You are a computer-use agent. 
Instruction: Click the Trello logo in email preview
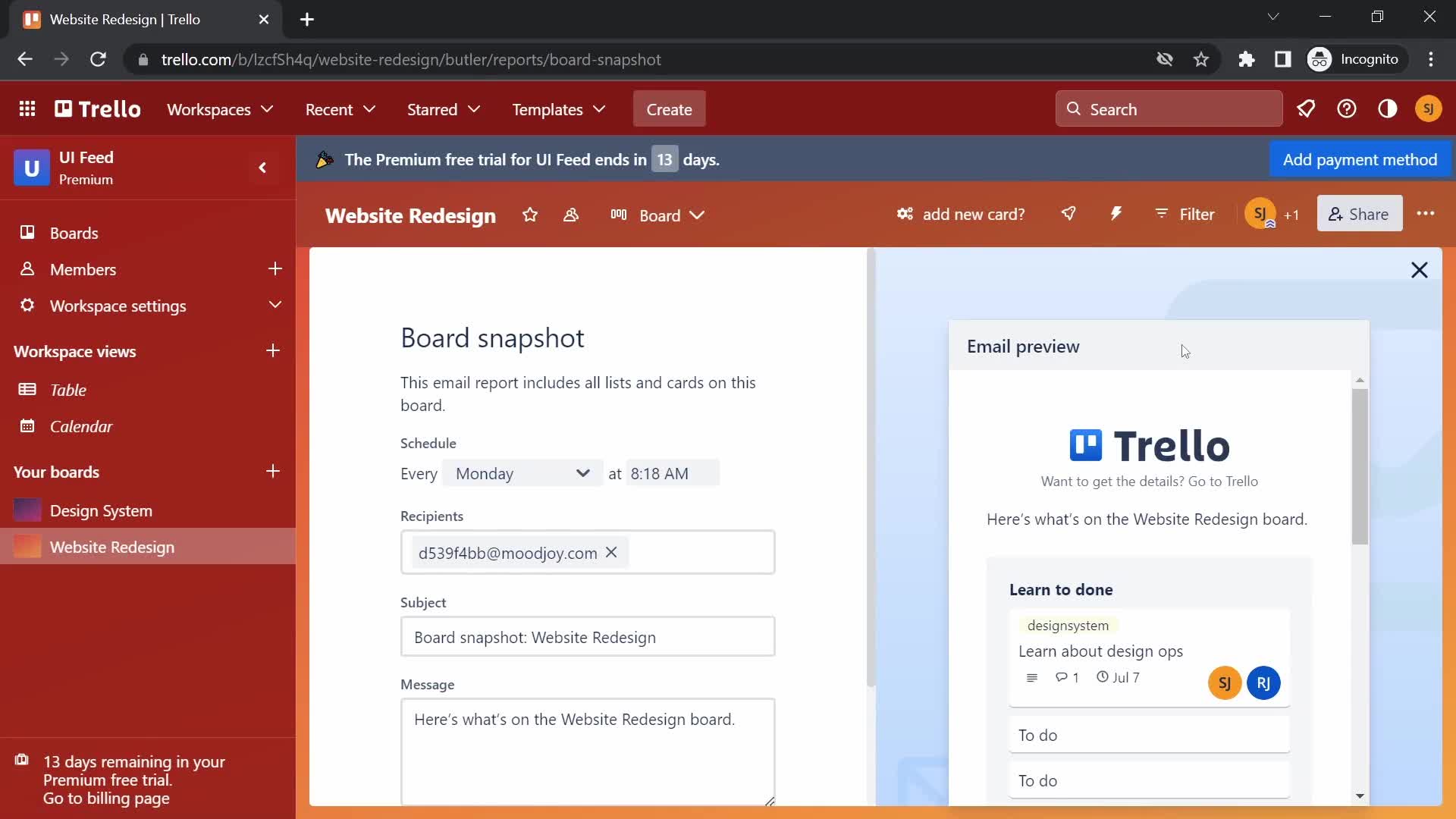[x=1149, y=446]
